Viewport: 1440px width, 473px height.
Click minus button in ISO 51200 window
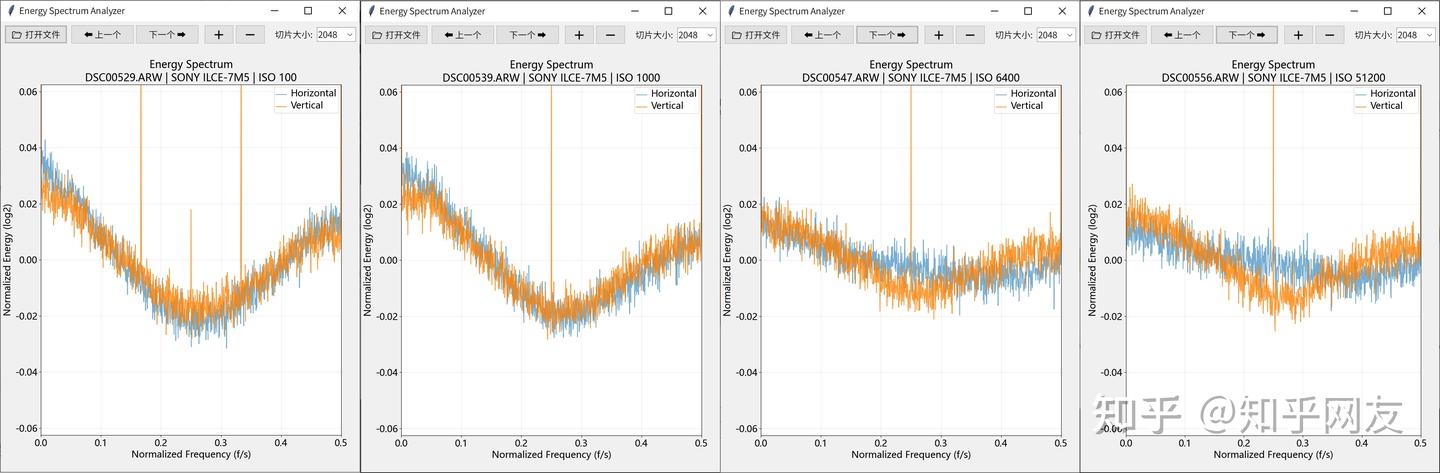(x=1330, y=34)
